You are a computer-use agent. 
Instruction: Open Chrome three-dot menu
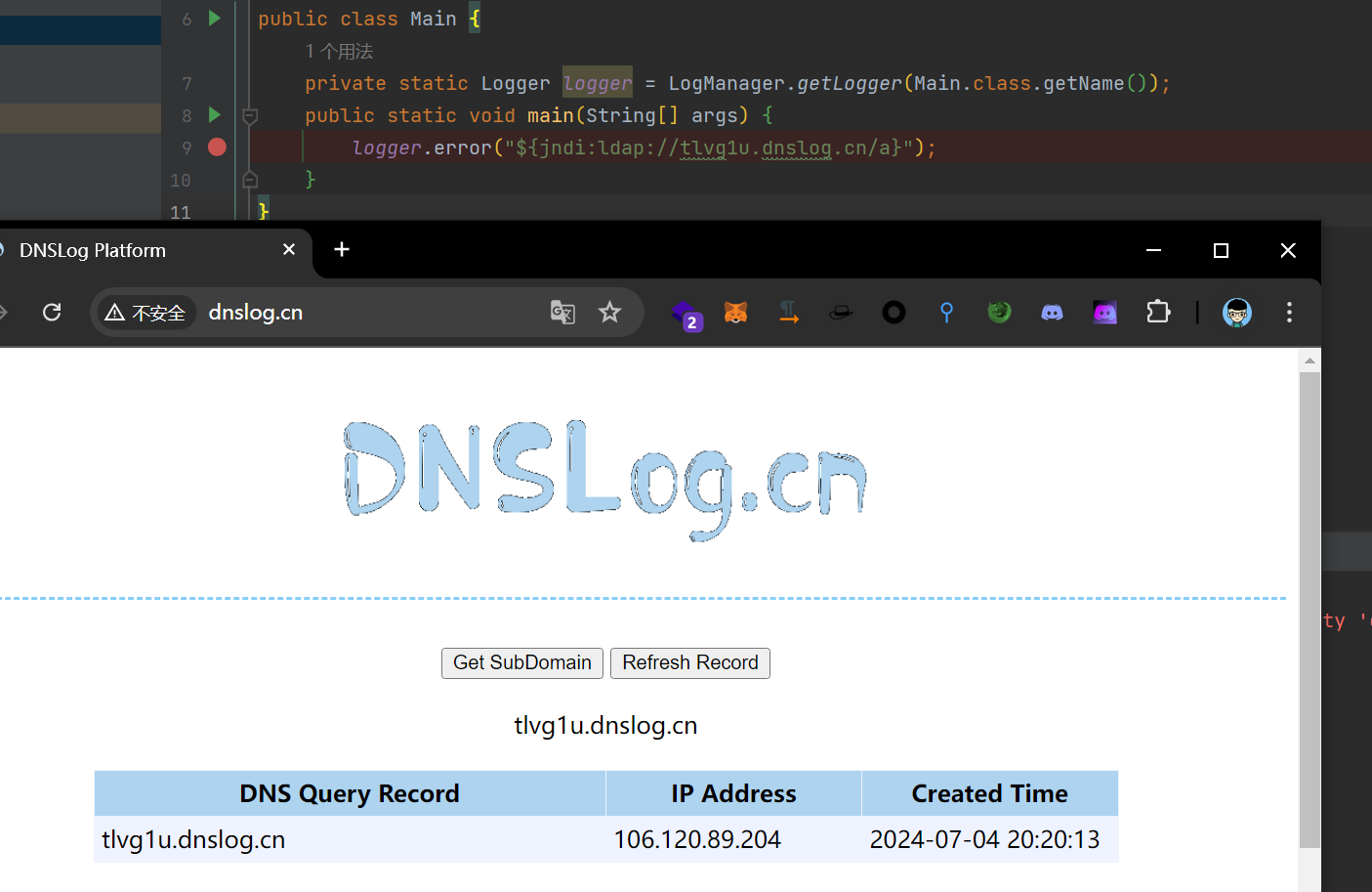pos(1289,313)
